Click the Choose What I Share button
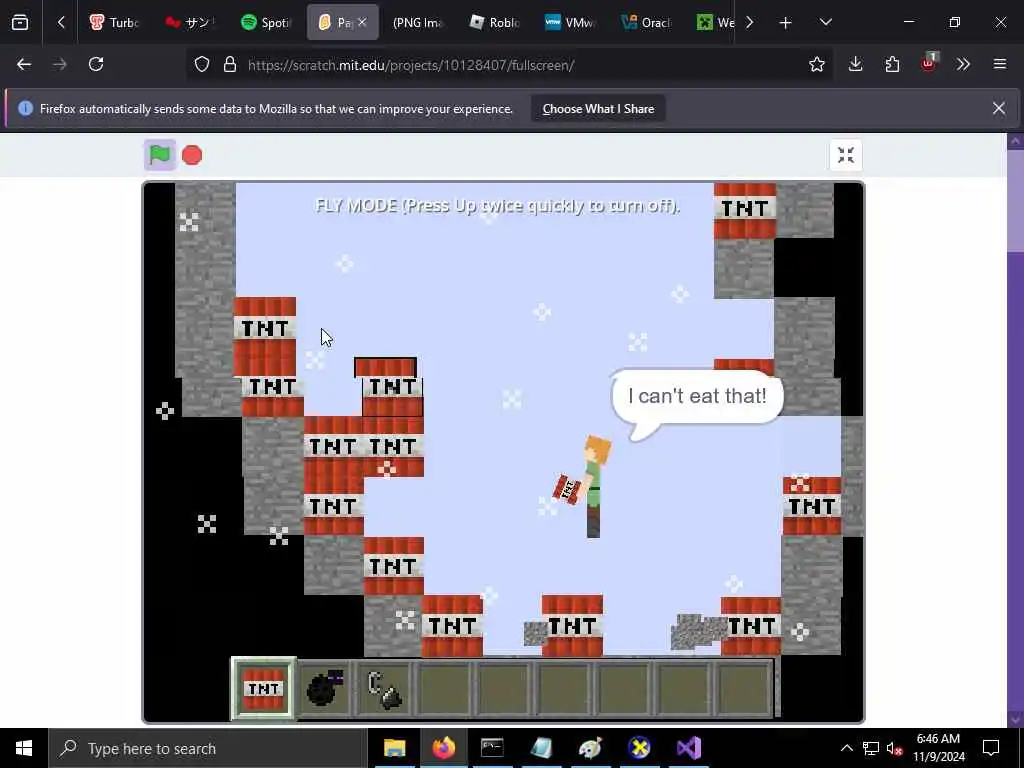 598,109
